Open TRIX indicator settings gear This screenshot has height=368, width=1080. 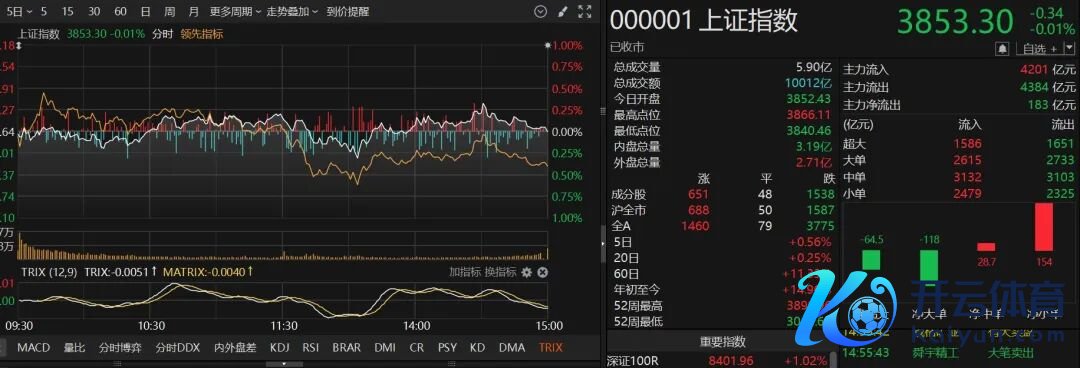click(x=527, y=272)
